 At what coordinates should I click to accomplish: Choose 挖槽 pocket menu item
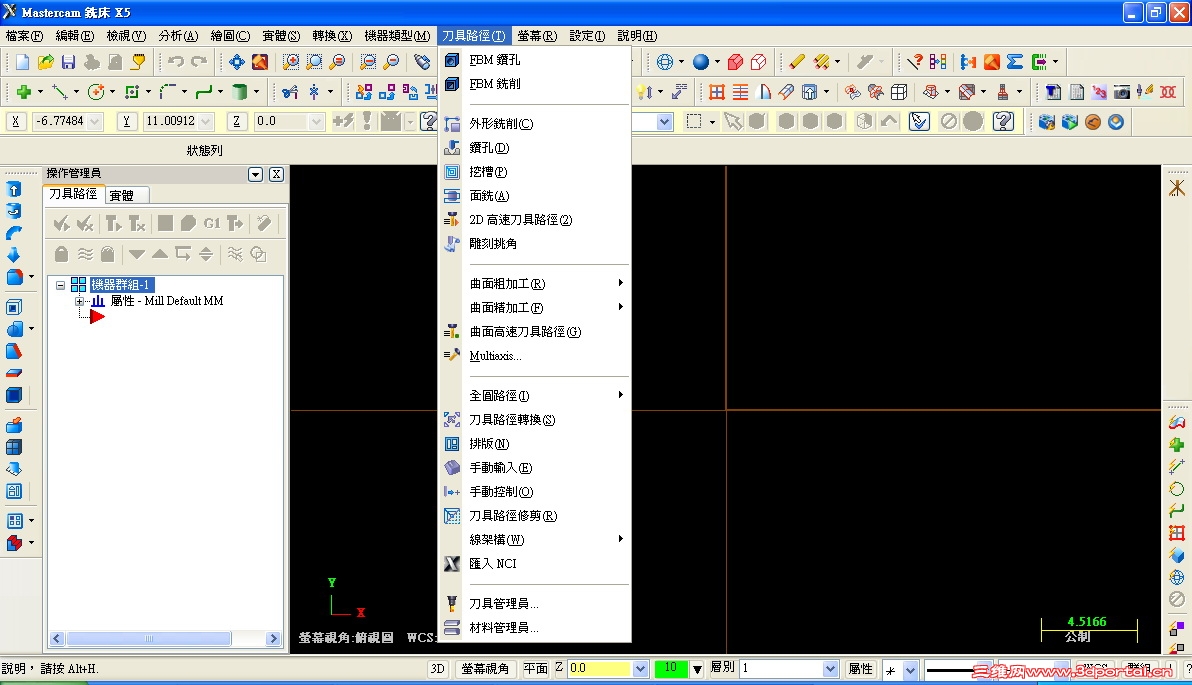click(x=535, y=172)
